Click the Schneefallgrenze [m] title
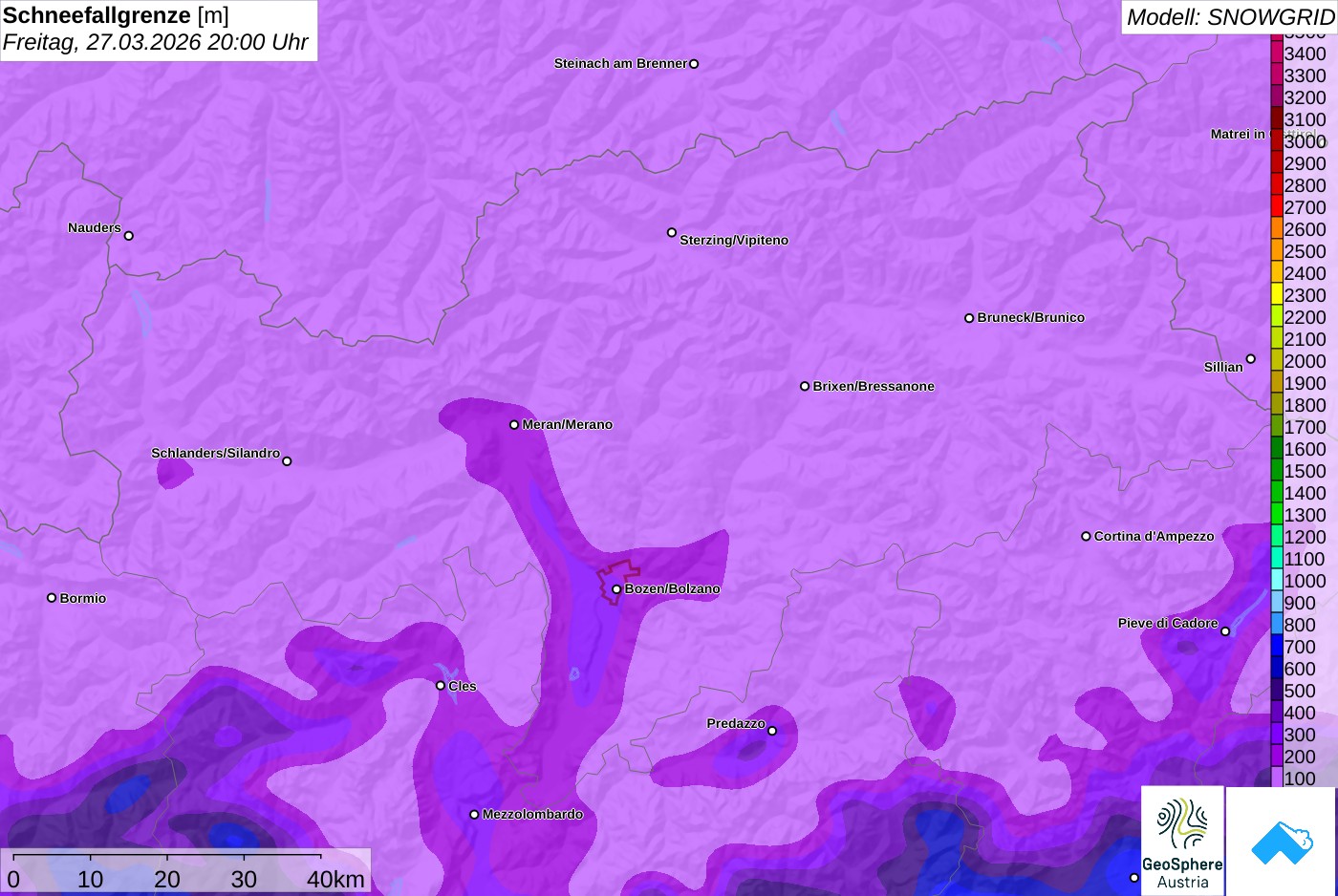Viewport: 1338px width, 896px height. coord(116,15)
